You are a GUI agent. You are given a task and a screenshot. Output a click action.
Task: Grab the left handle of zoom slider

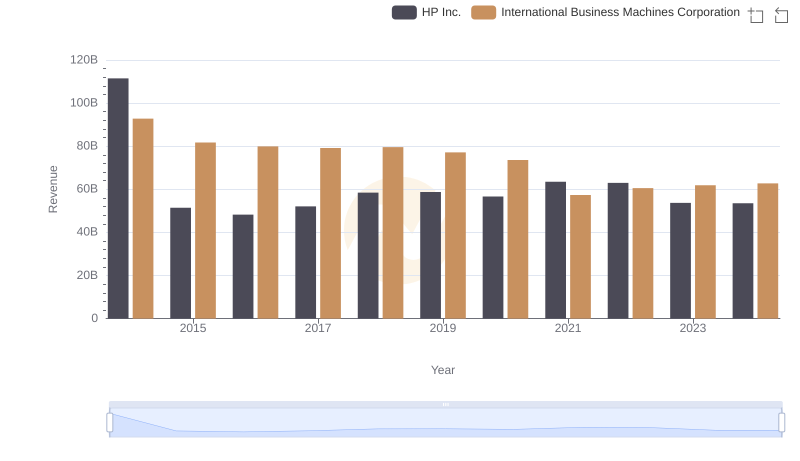(110, 423)
